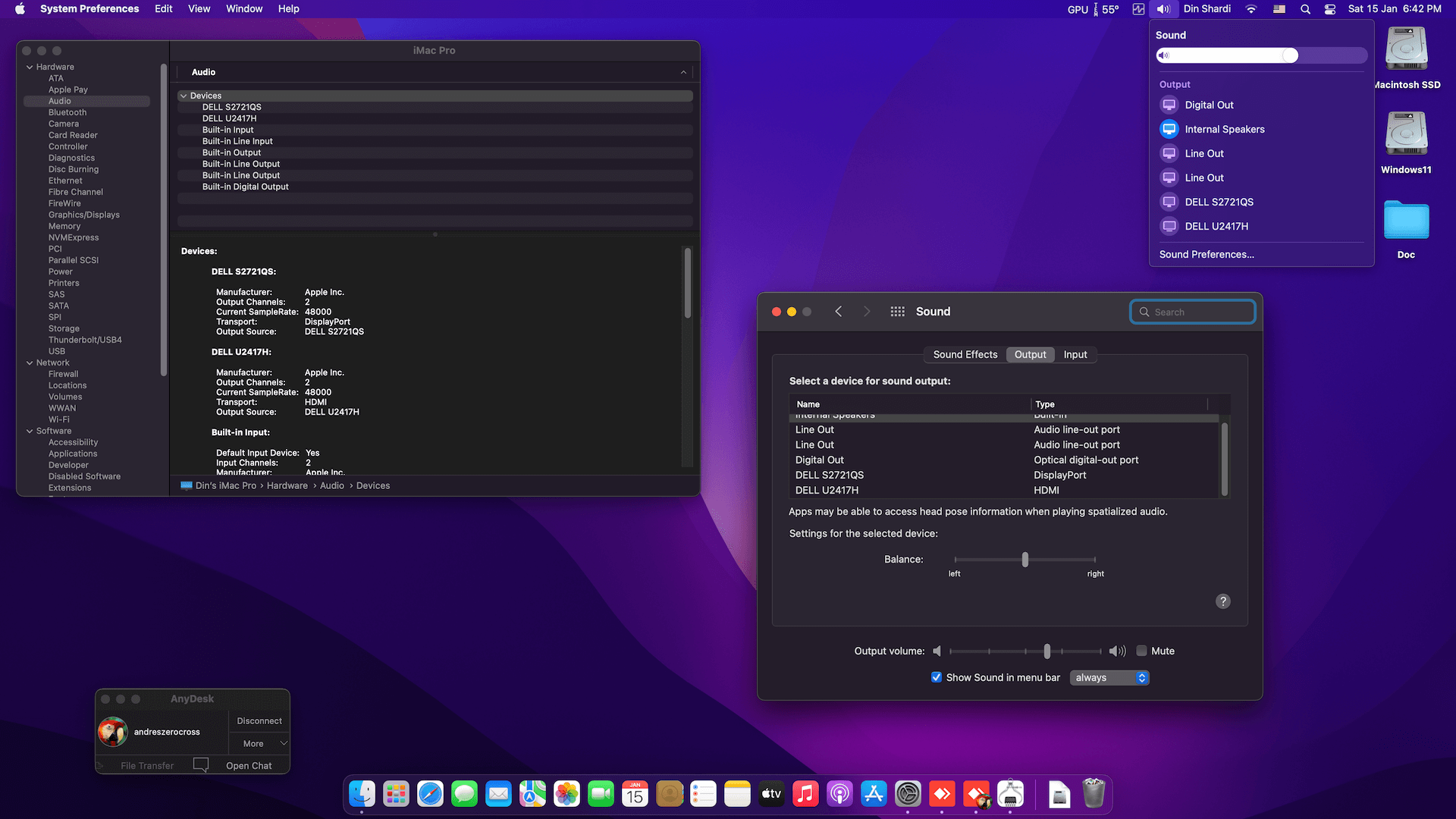The width and height of the screenshot is (1456, 819).
Task: Open the always dropdown next to menu bar option
Action: [x=1109, y=677]
